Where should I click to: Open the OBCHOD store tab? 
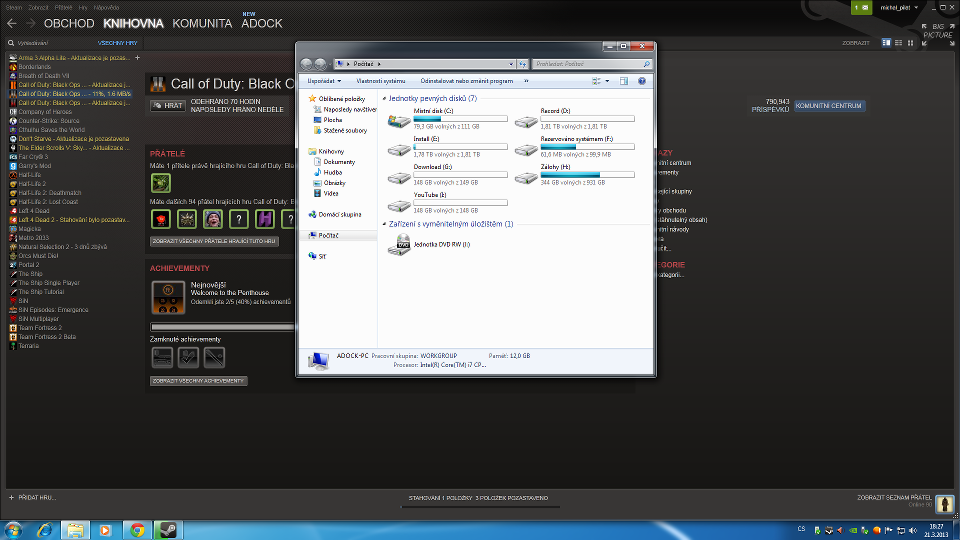(x=69, y=23)
